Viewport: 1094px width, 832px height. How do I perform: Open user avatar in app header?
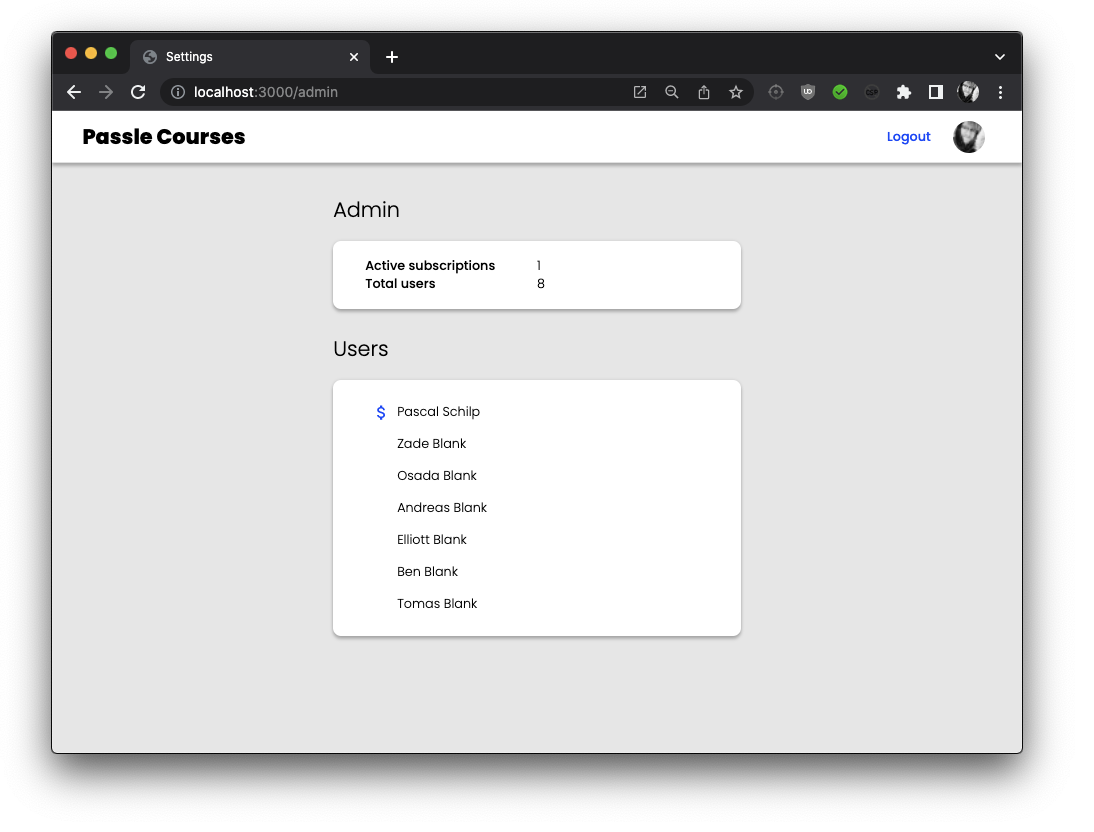[968, 137]
